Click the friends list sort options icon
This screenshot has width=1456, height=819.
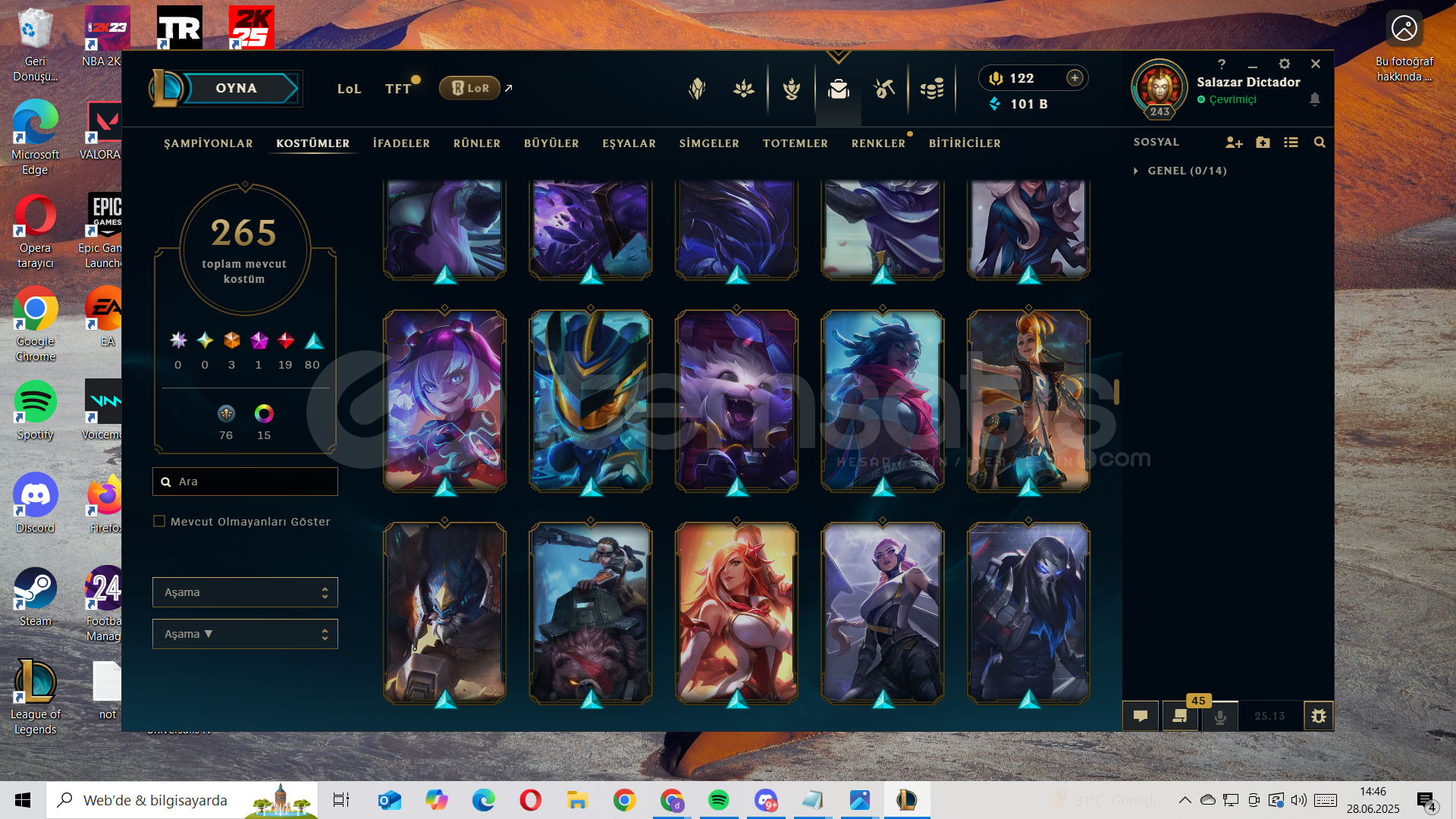coord(1291,143)
